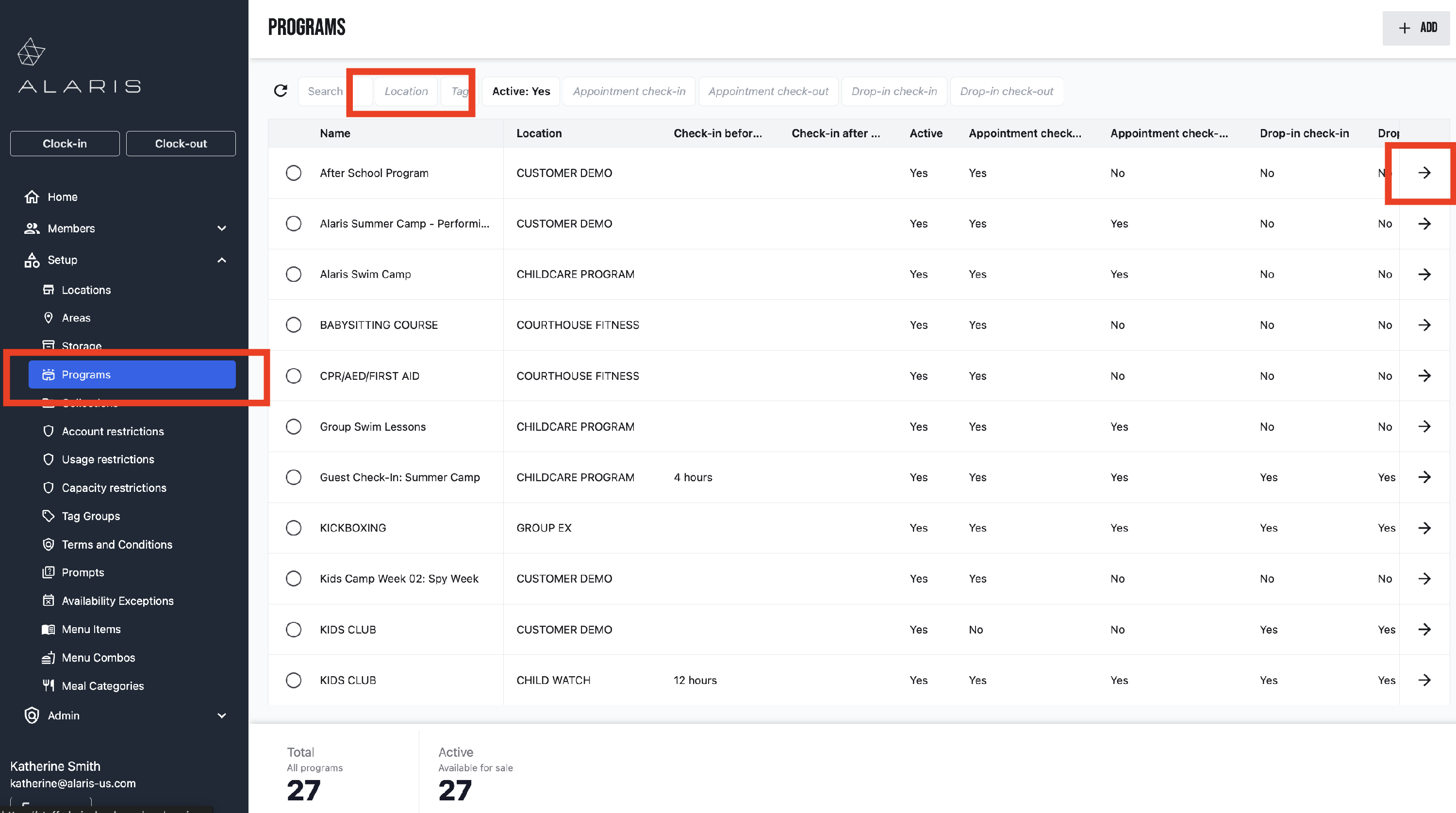Viewport: 1456px width, 813px height.
Task: Click into the Search input field
Action: coord(324,91)
